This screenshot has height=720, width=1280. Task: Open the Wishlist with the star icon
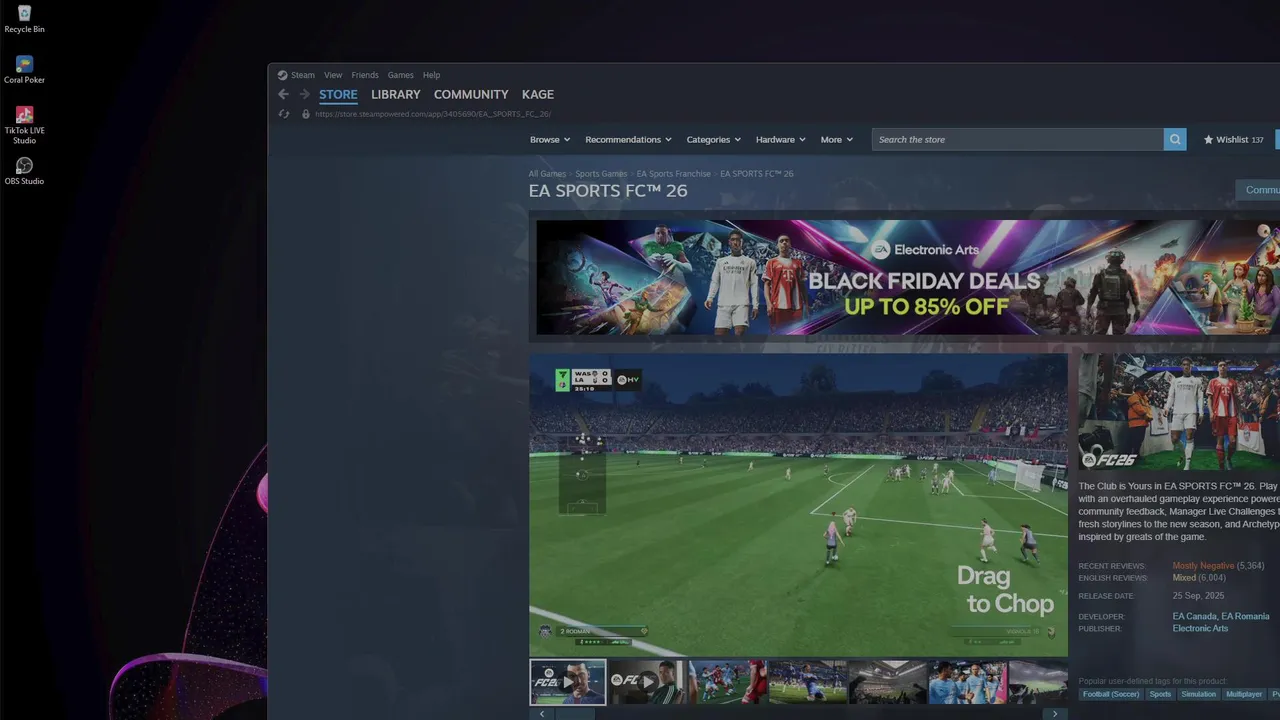[1233, 140]
